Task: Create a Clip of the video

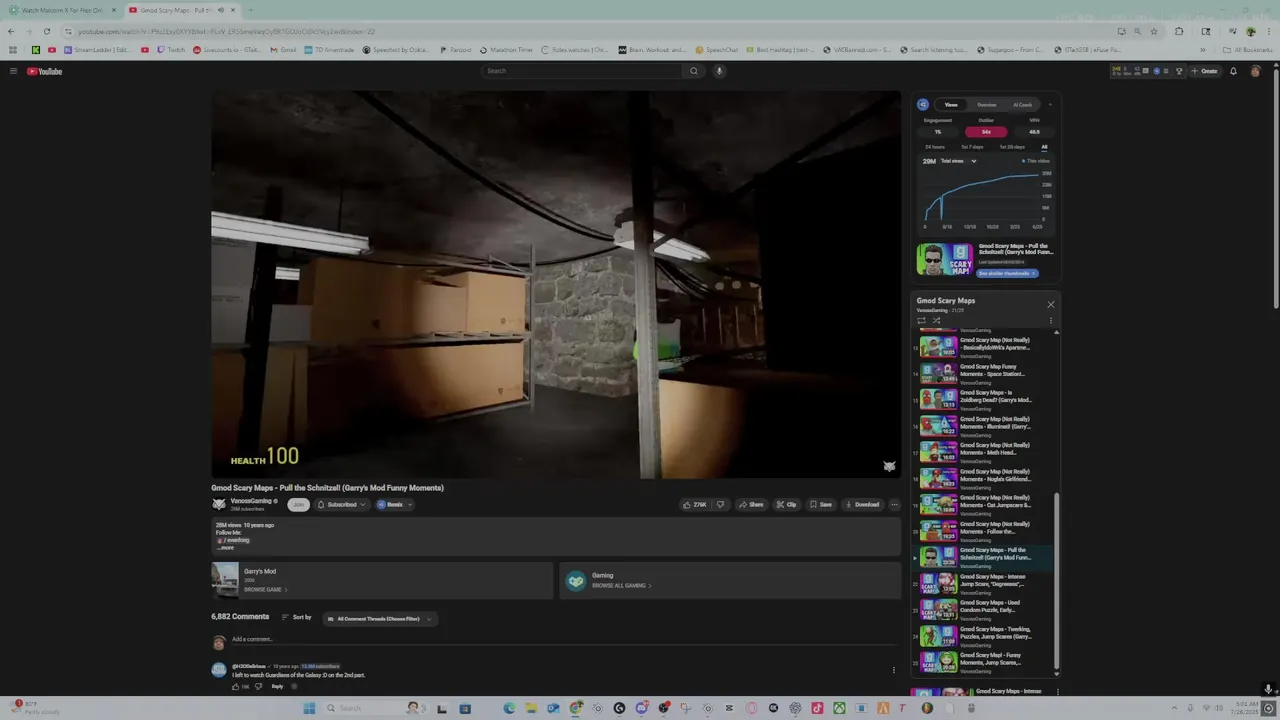Action: point(786,504)
